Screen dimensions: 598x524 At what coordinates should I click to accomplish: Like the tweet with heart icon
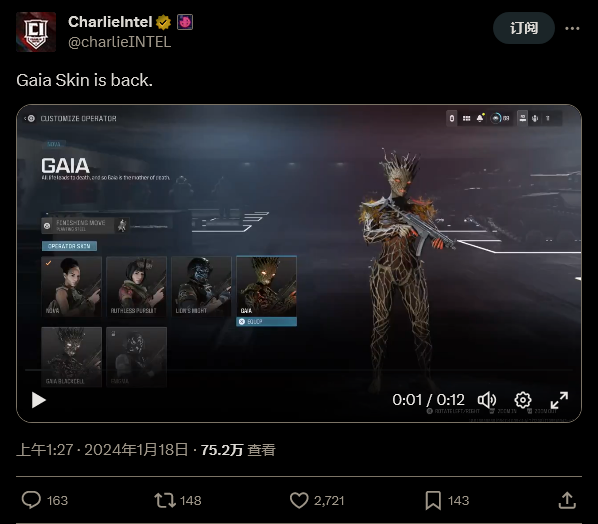299,500
